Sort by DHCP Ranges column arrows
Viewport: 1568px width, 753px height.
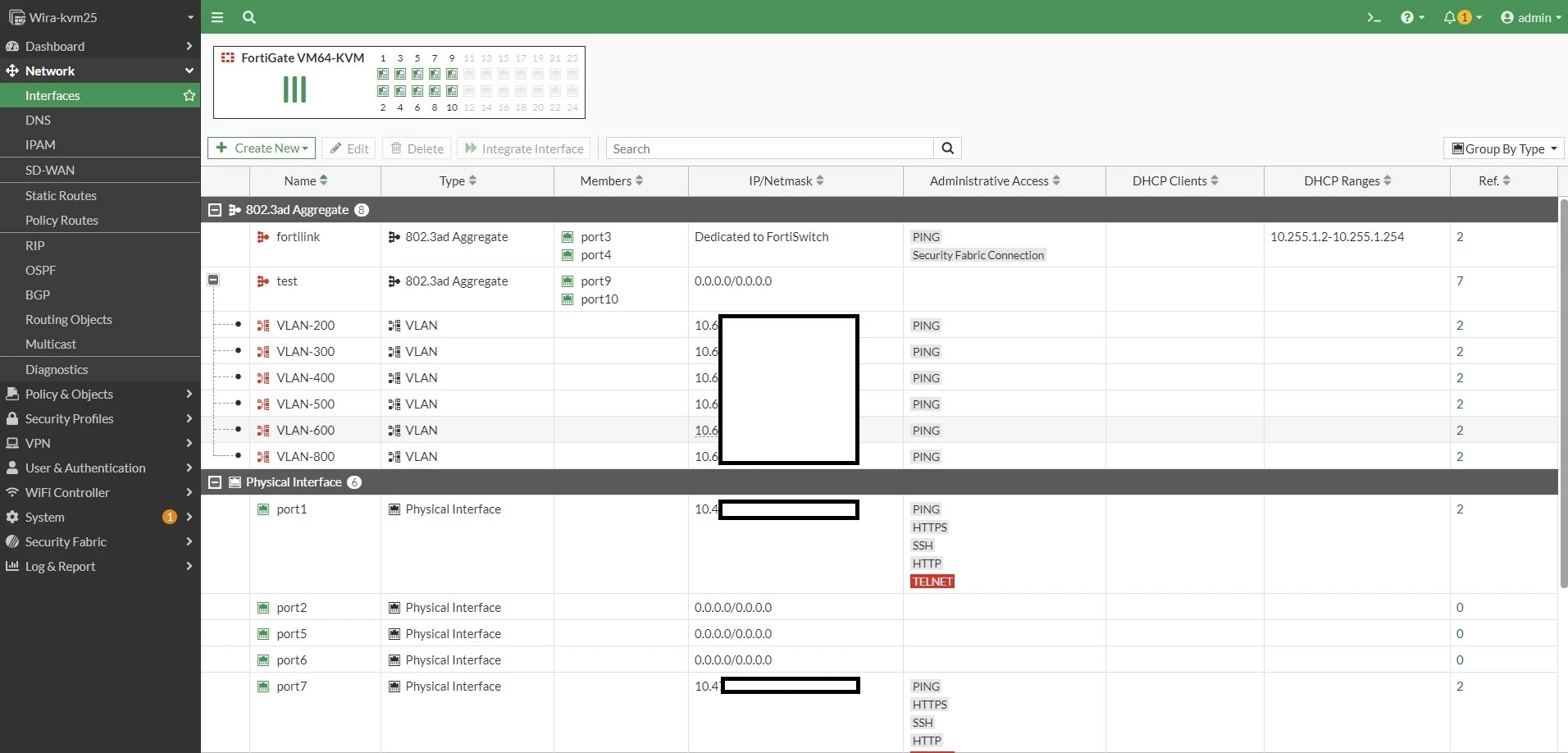click(1388, 180)
